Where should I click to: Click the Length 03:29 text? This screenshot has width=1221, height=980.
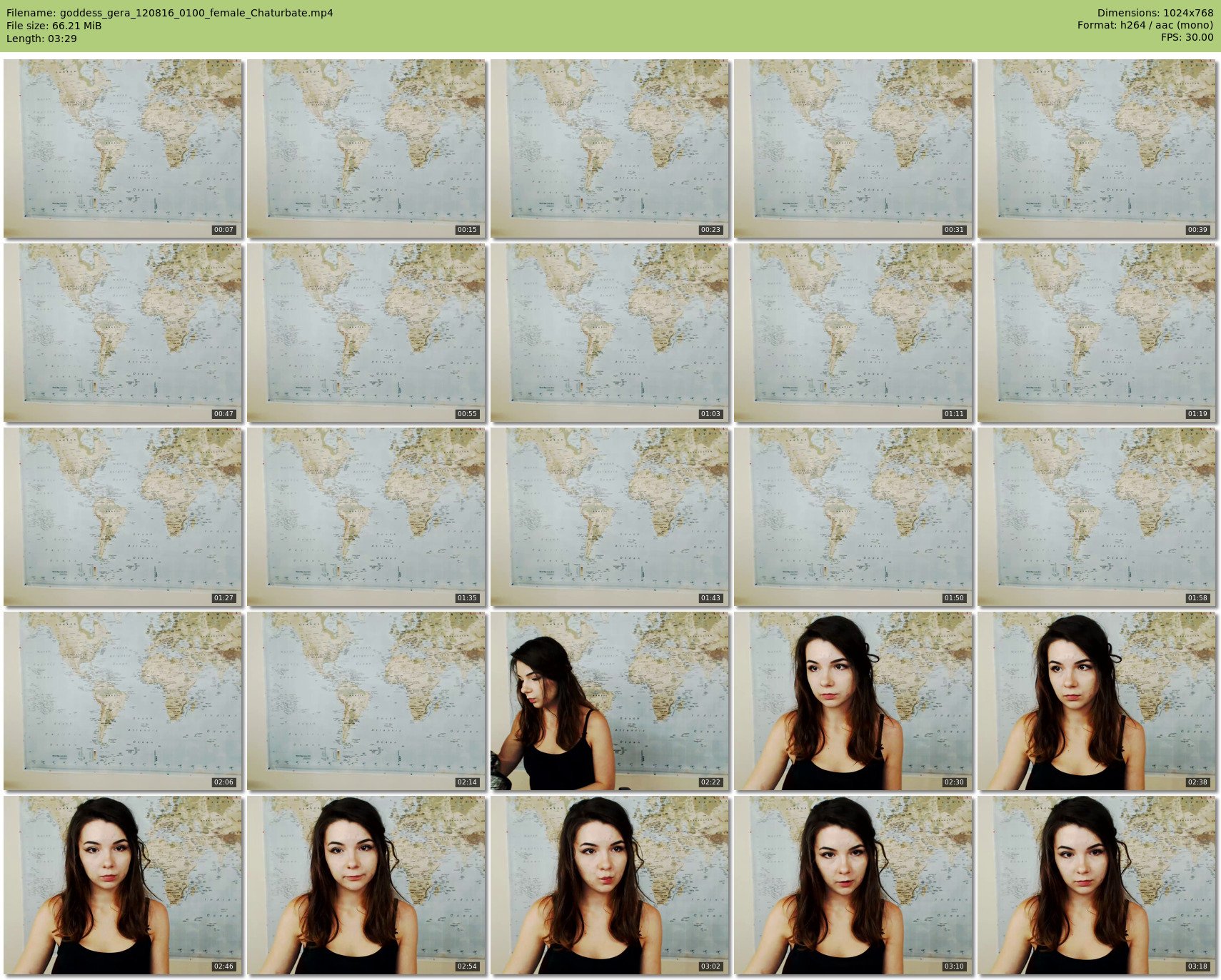pos(41,39)
